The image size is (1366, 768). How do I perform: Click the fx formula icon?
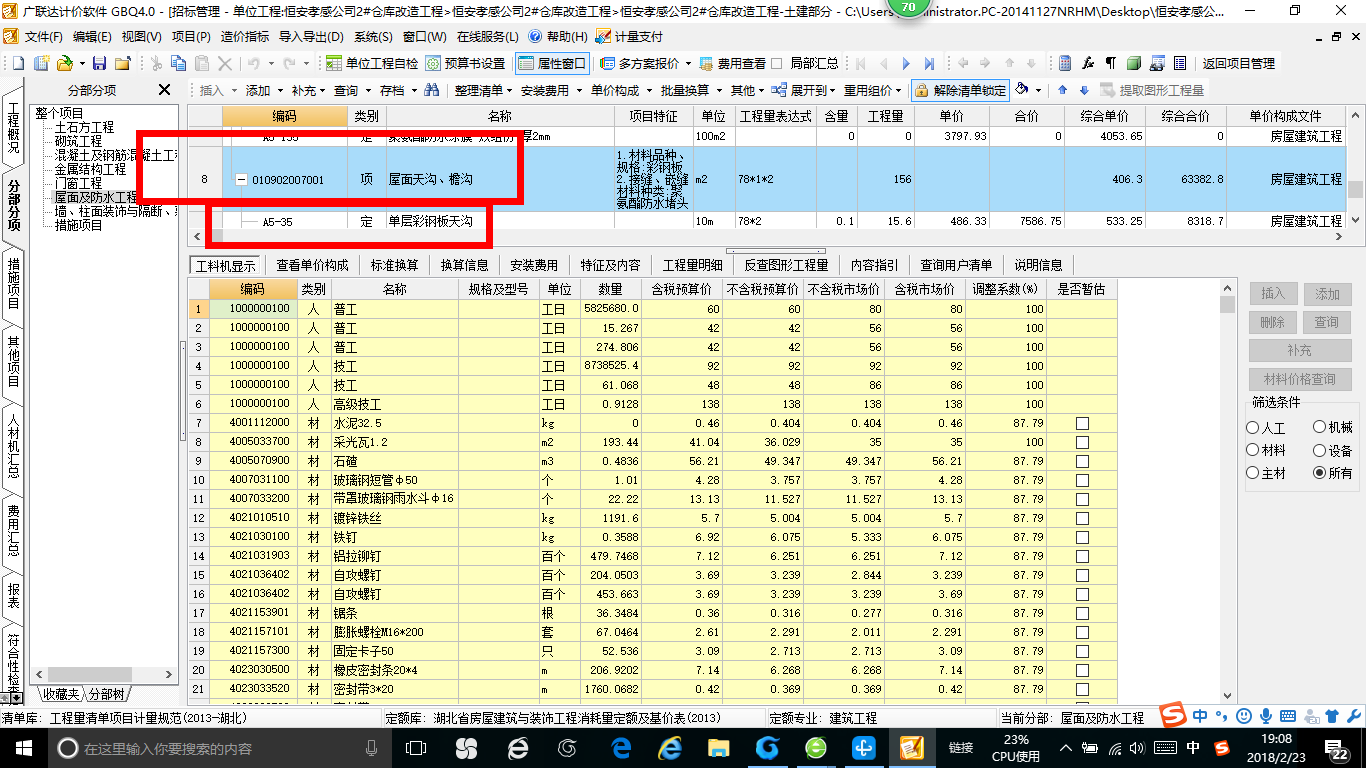click(x=1088, y=63)
